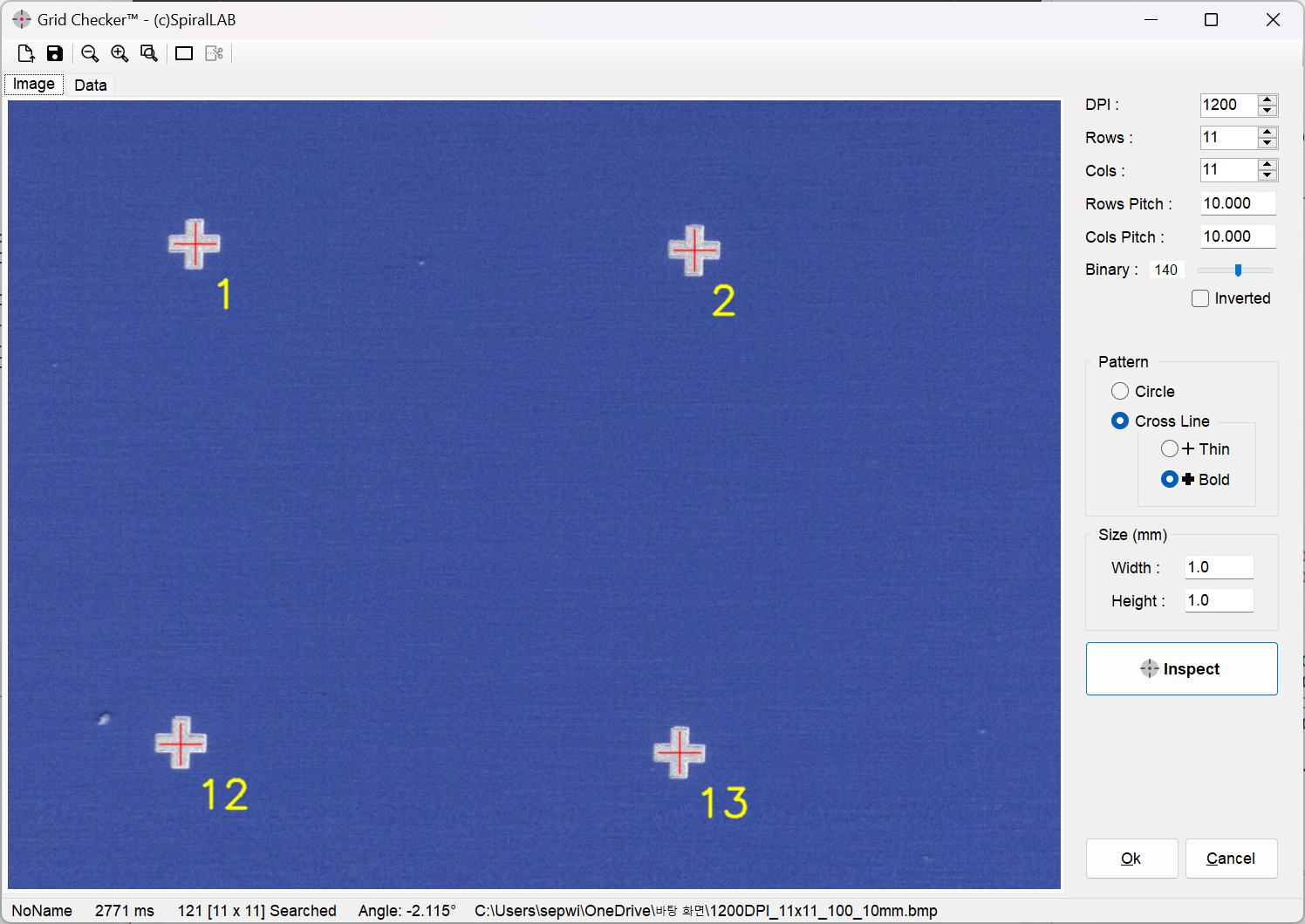The width and height of the screenshot is (1305, 924).
Task: Switch to the Data tab
Action: point(91,85)
